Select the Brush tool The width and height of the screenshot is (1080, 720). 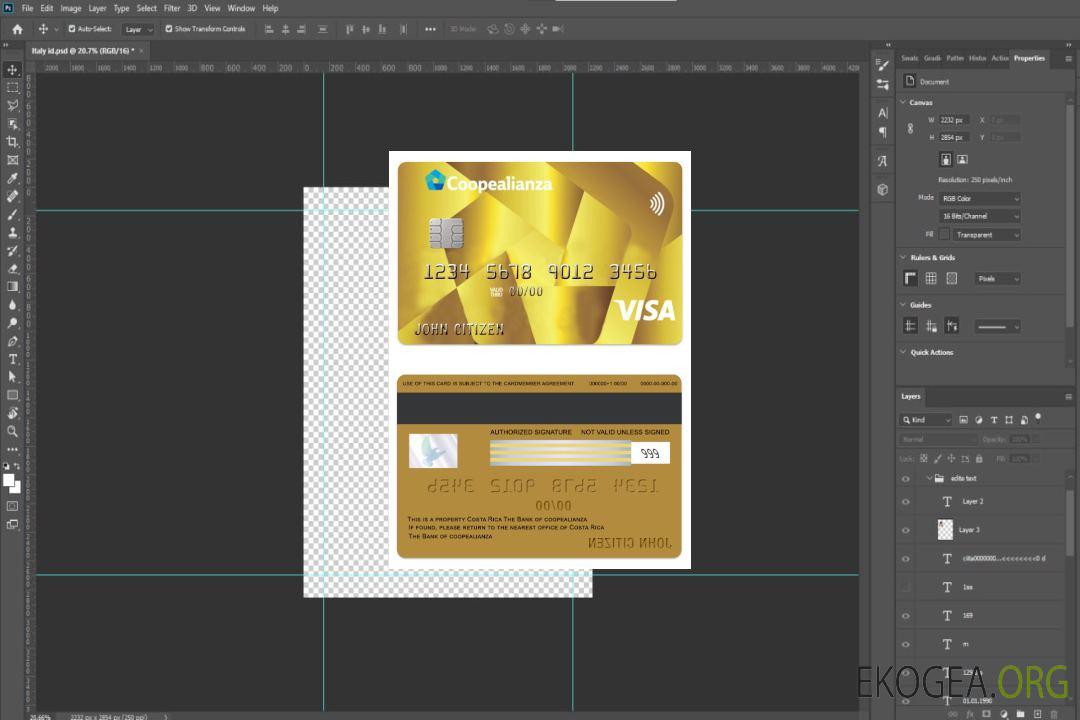(x=12, y=214)
